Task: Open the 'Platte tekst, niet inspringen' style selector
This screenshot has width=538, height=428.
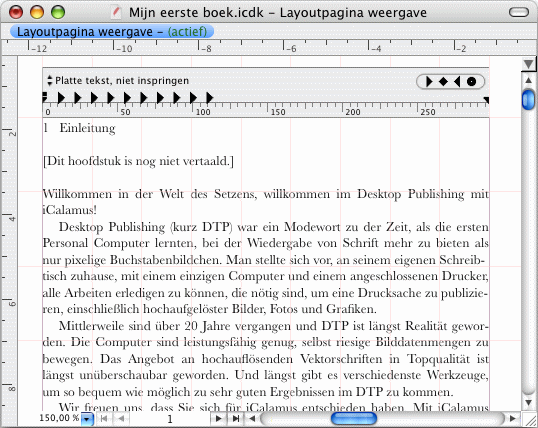Action: point(118,81)
